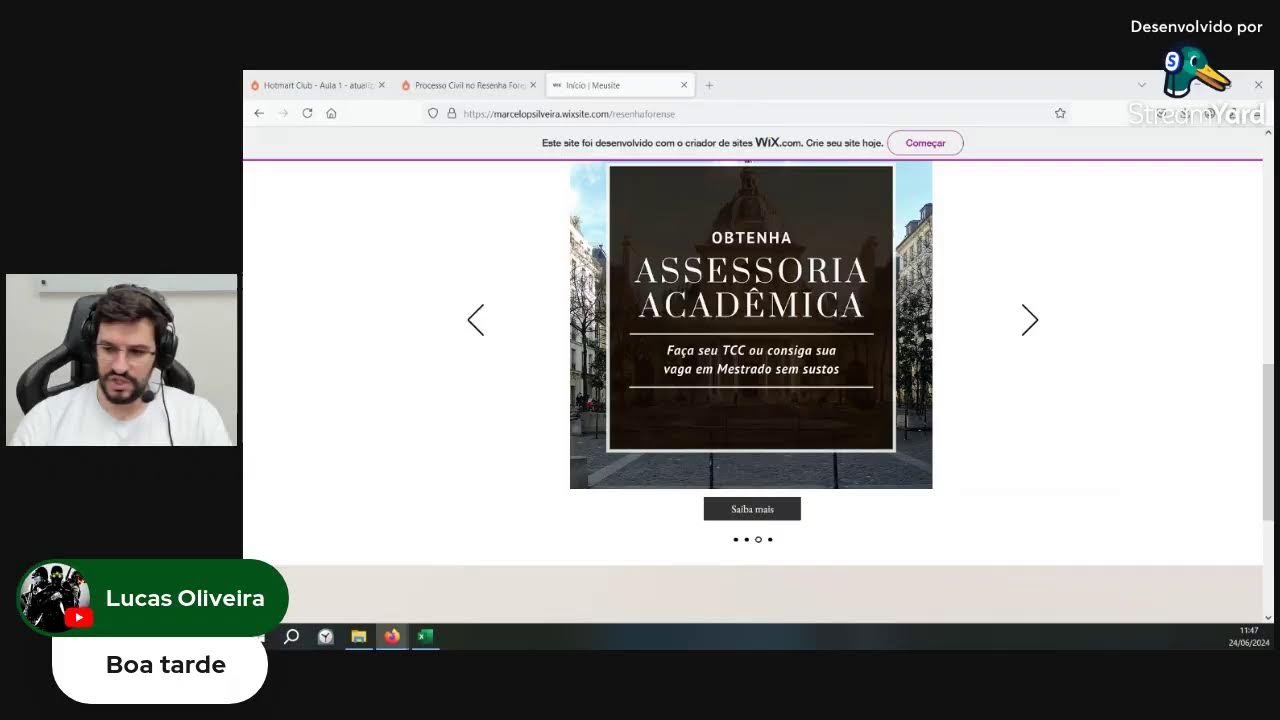Click the browser forward arrow
Viewport: 1280px width, 720px height.
pyautogui.click(x=283, y=113)
